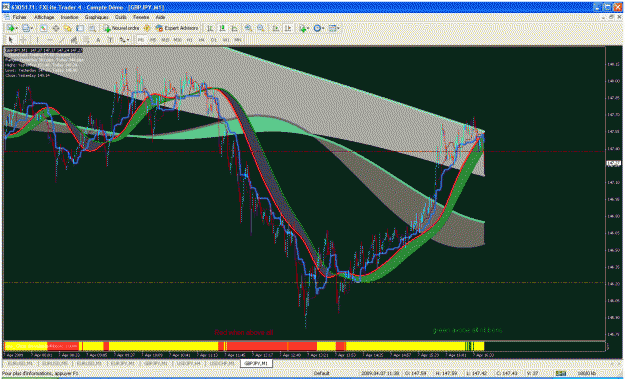625x379 pixels.
Task: Switch chart to bar chart type
Action: 210,28
